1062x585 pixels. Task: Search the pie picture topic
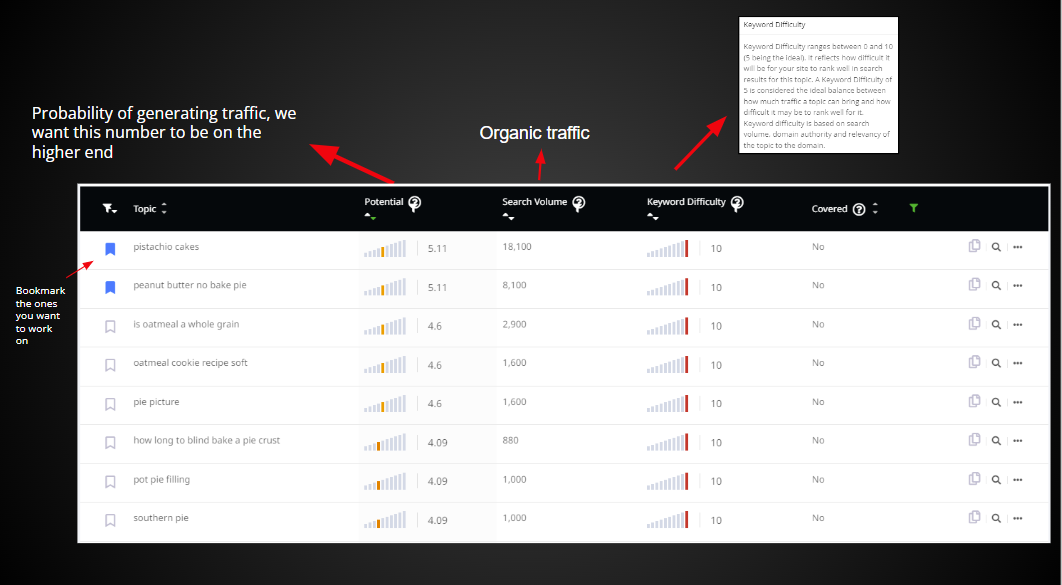pos(996,402)
